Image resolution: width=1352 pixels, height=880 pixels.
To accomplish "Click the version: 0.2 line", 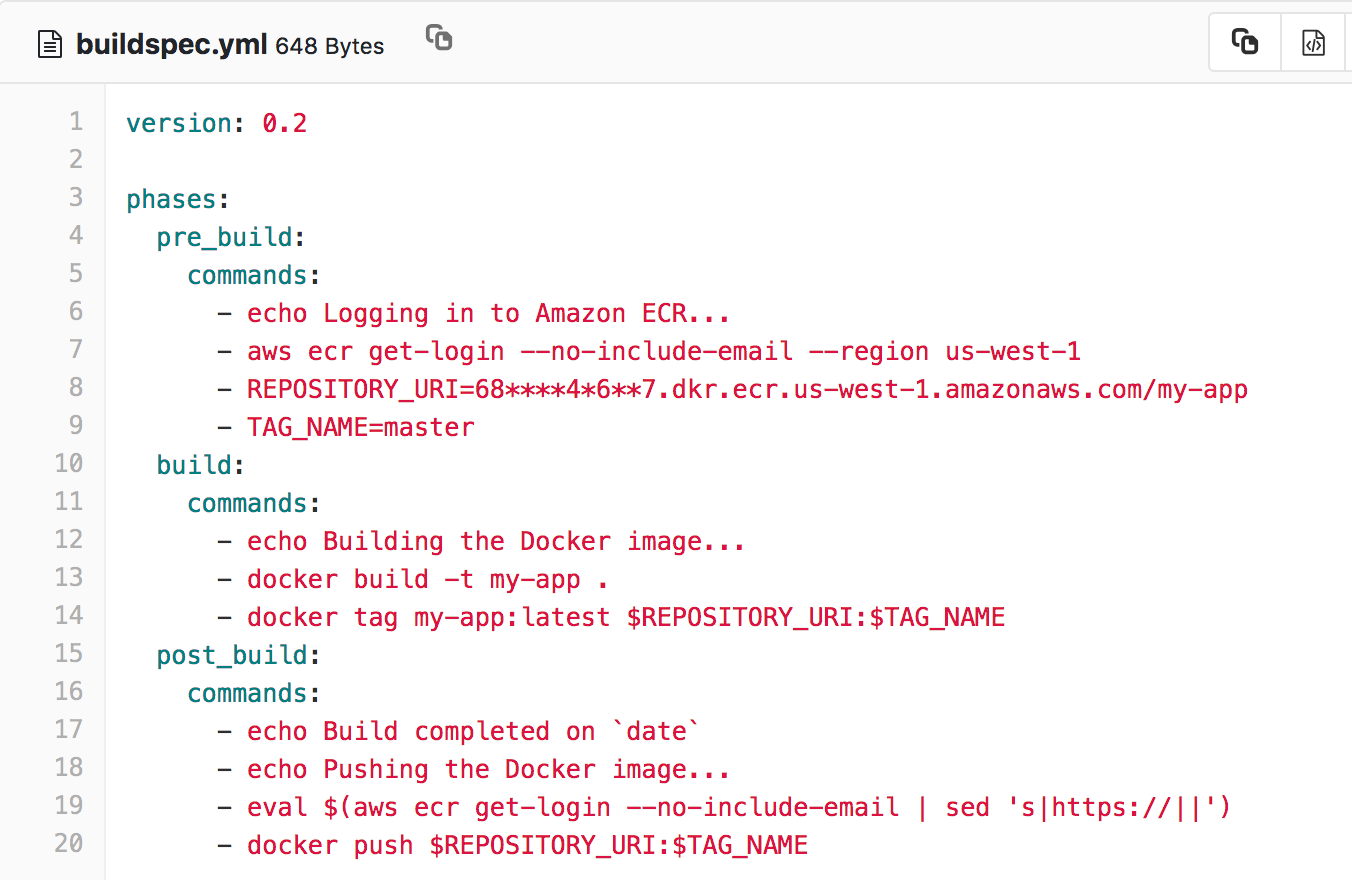I will (x=216, y=122).
